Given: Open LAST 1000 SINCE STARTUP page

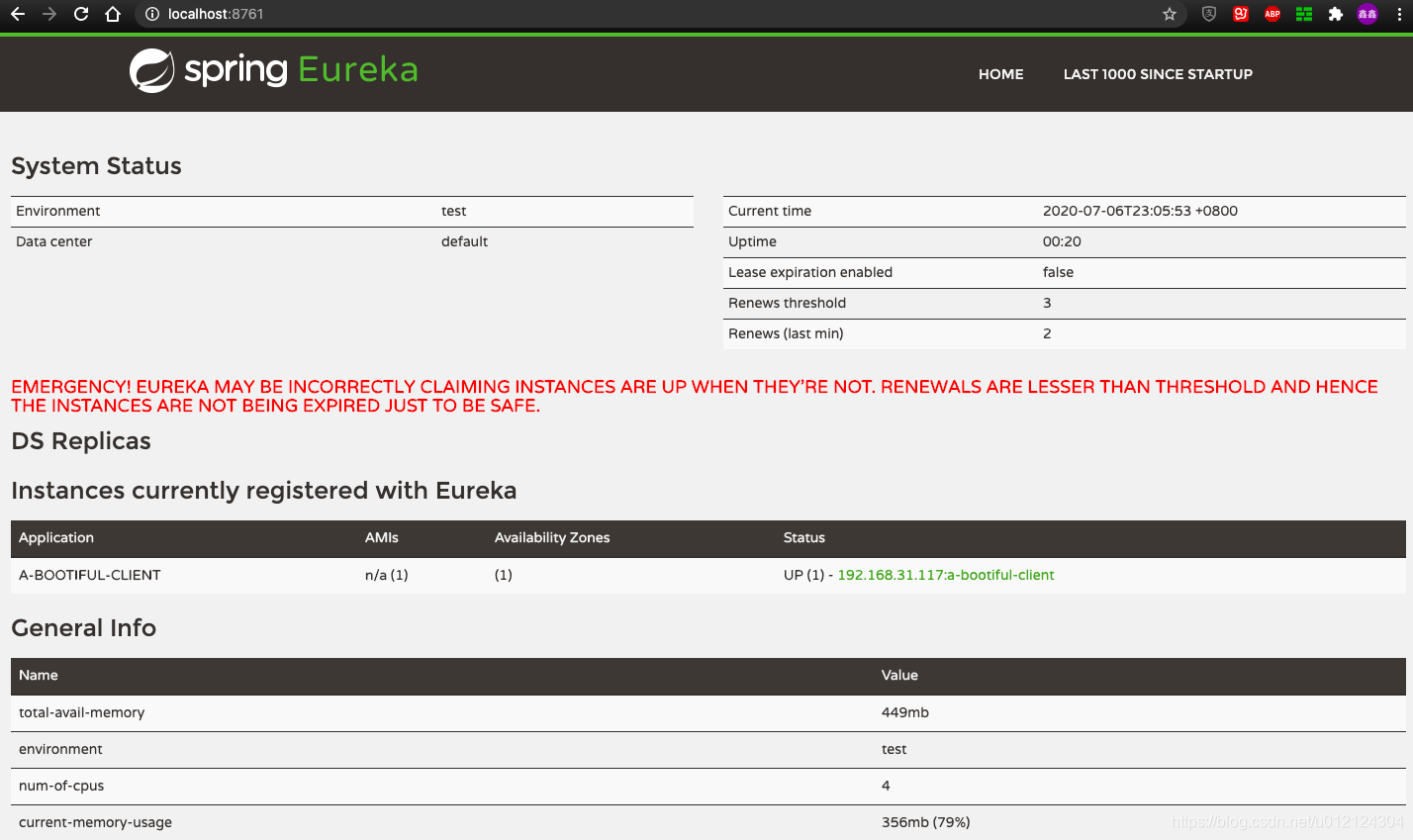Looking at the screenshot, I should click(1158, 74).
